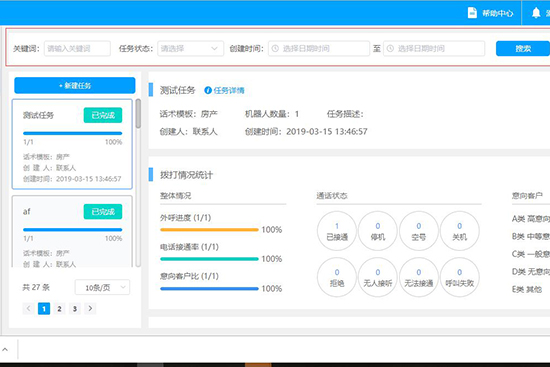
Task: Click the B类 intent customer row
Action: point(531,236)
